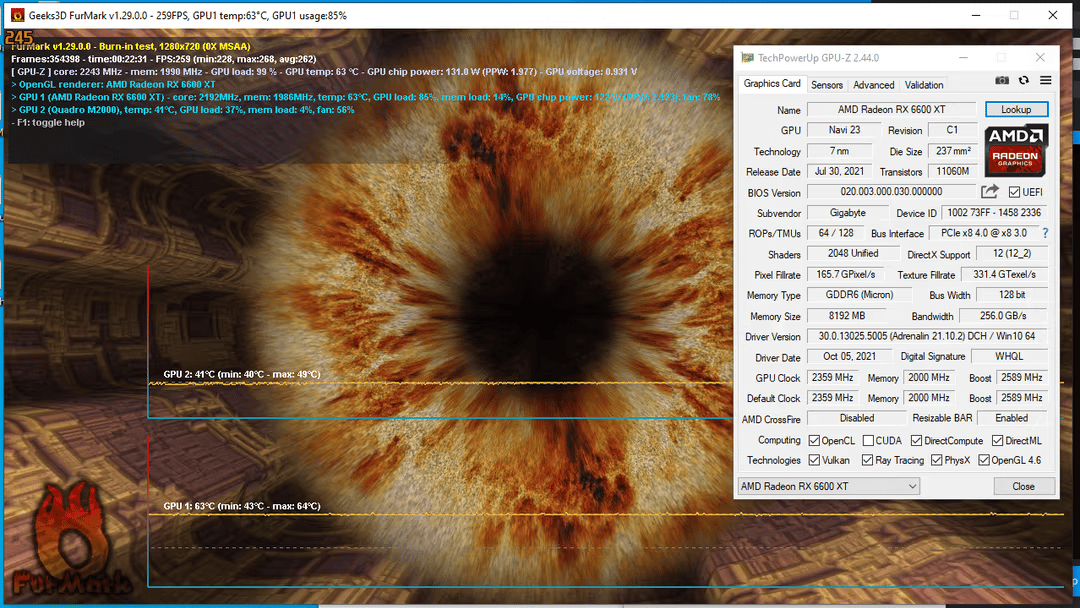Click the Pixel Fillrate 165.7 GPixel/s value
Image resolution: width=1080 pixels, height=608 pixels.
point(846,274)
